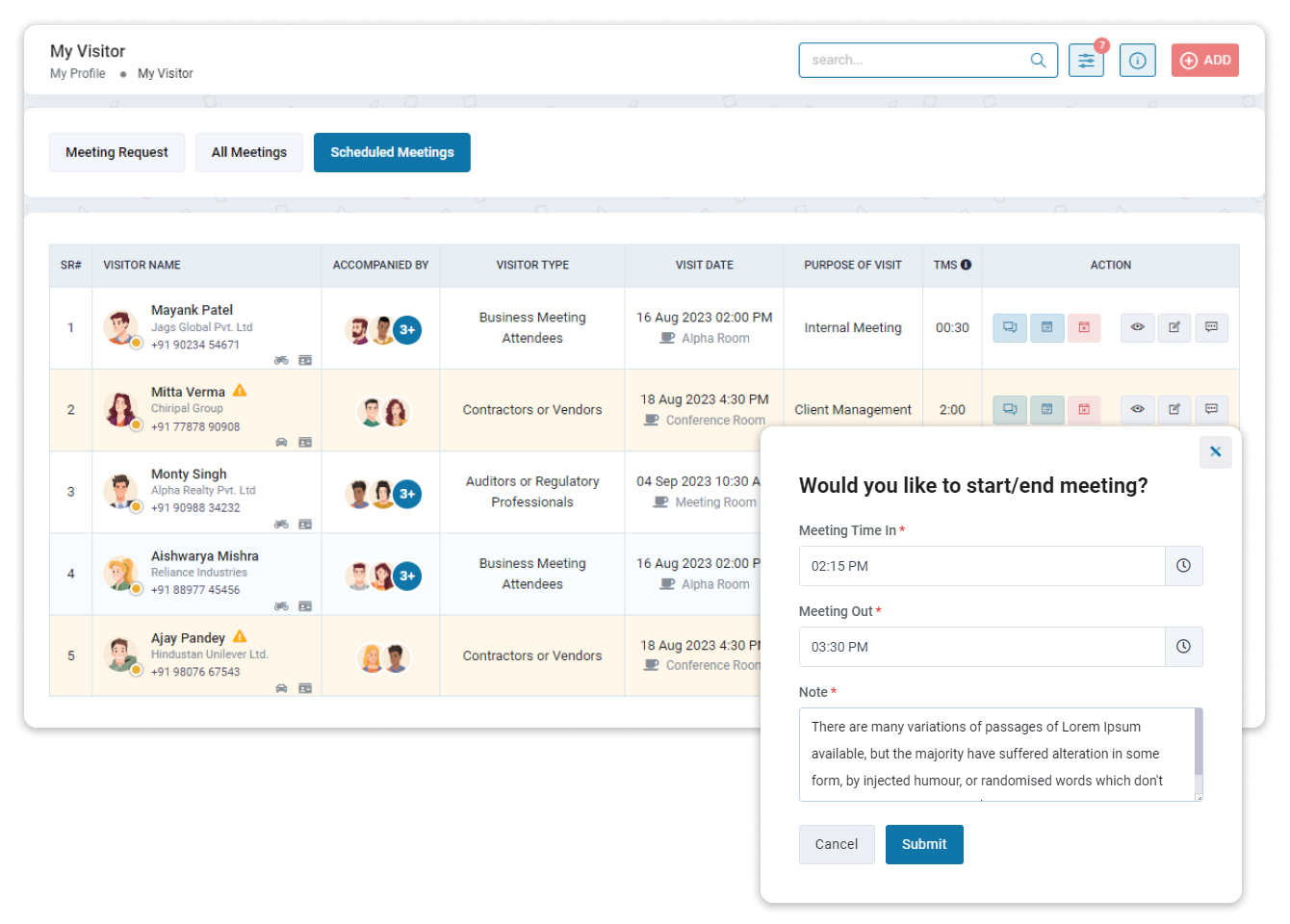Image resolution: width=1290 pixels, height=924 pixels.
Task: Expand 3+ accompanying visitors for Aishwarya Mishra
Action: tap(406, 576)
